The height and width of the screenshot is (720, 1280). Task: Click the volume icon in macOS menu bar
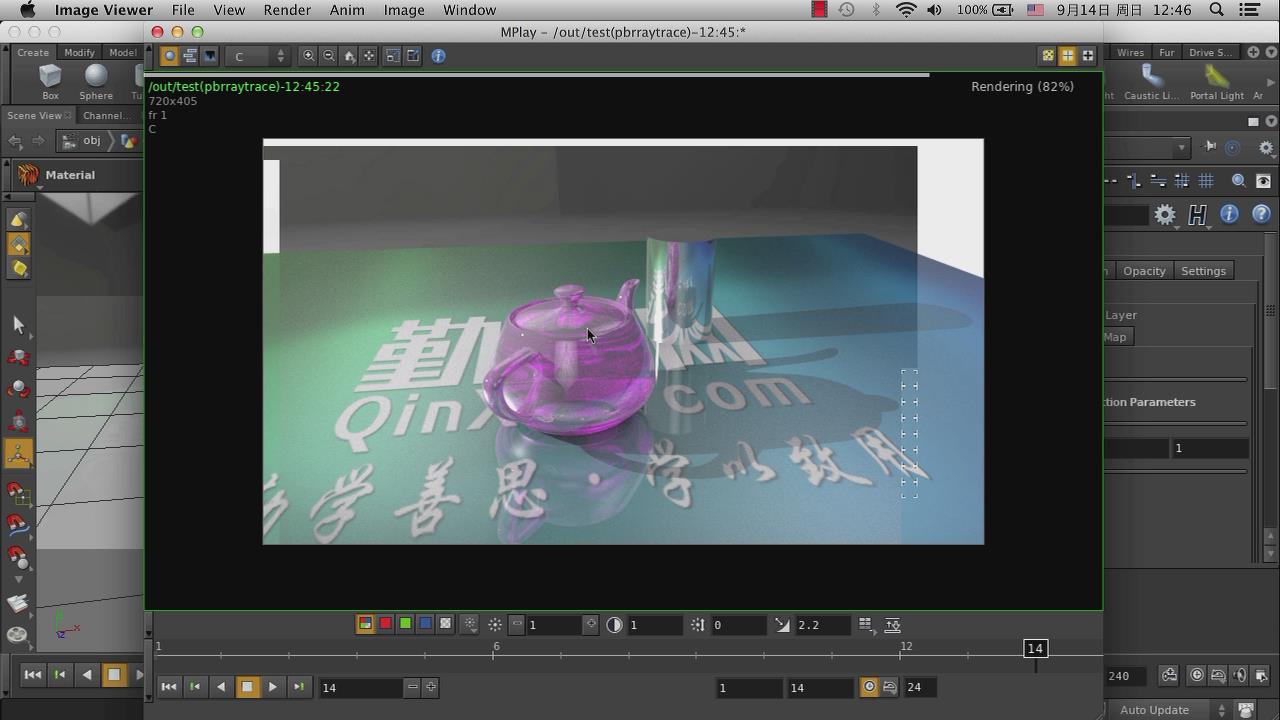click(934, 10)
